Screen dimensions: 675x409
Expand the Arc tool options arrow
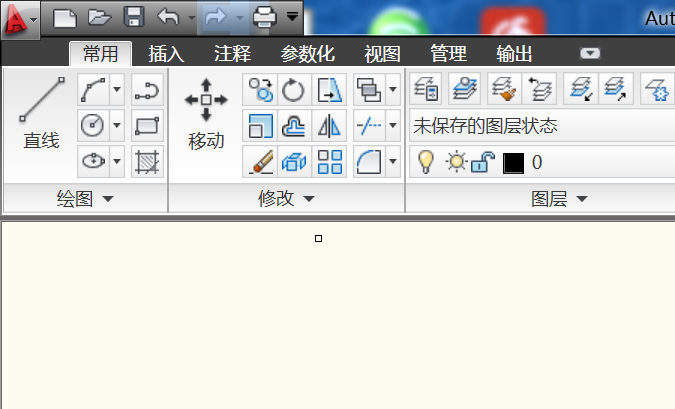117,90
